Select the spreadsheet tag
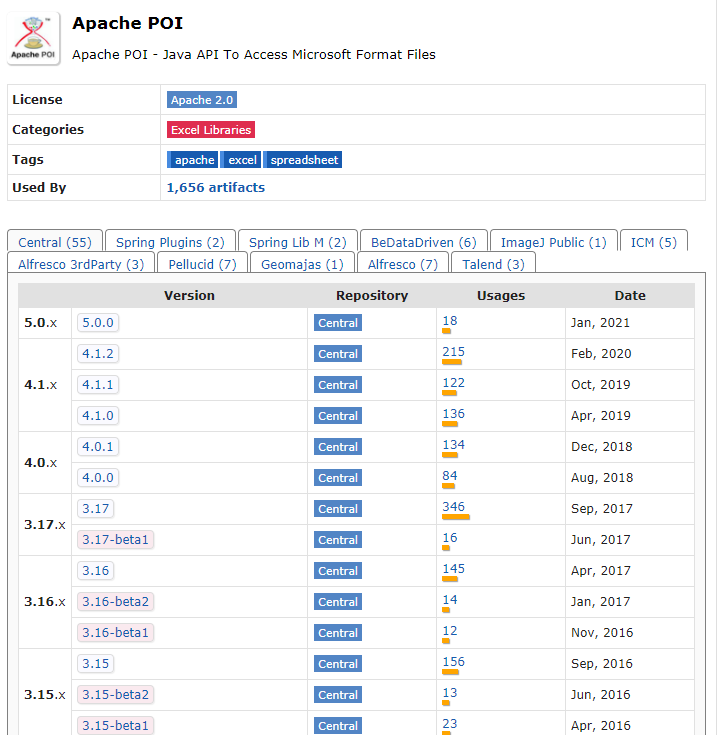This screenshot has width=717, height=735. (x=303, y=160)
